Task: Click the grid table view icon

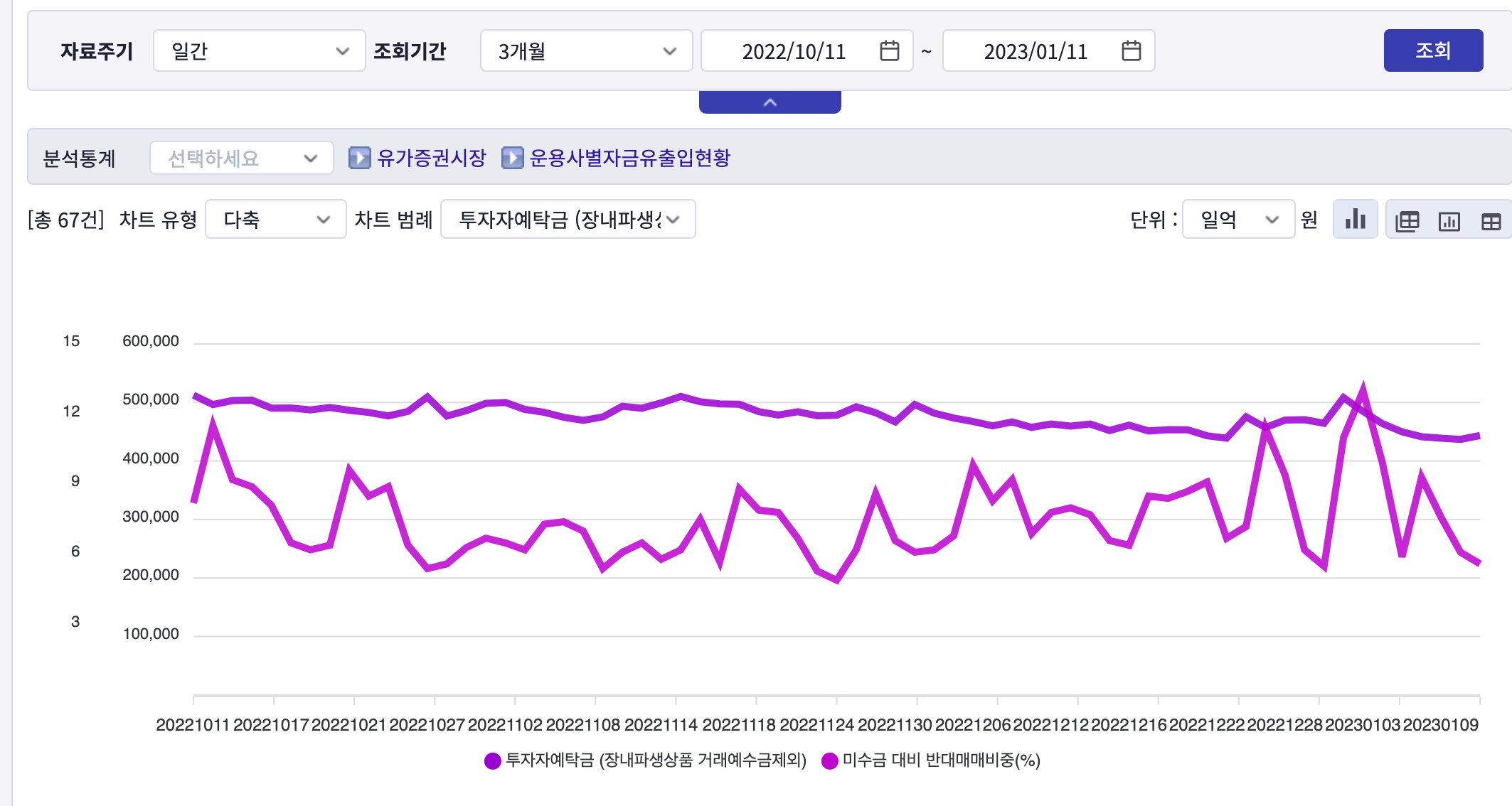Action: 1491,221
